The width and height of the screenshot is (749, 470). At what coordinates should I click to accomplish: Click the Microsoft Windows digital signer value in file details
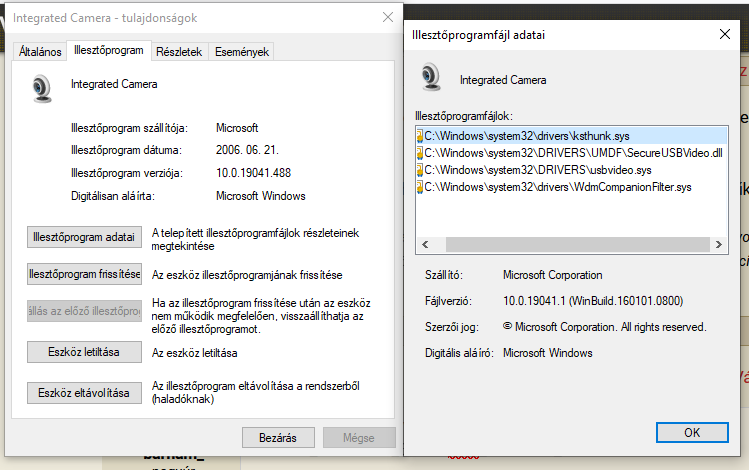pos(547,353)
